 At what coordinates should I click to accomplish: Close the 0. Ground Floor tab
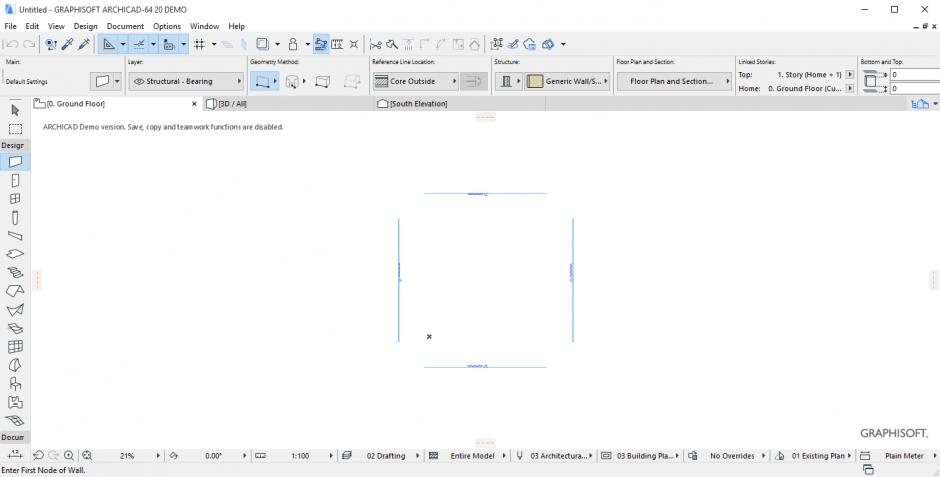(x=194, y=104)
